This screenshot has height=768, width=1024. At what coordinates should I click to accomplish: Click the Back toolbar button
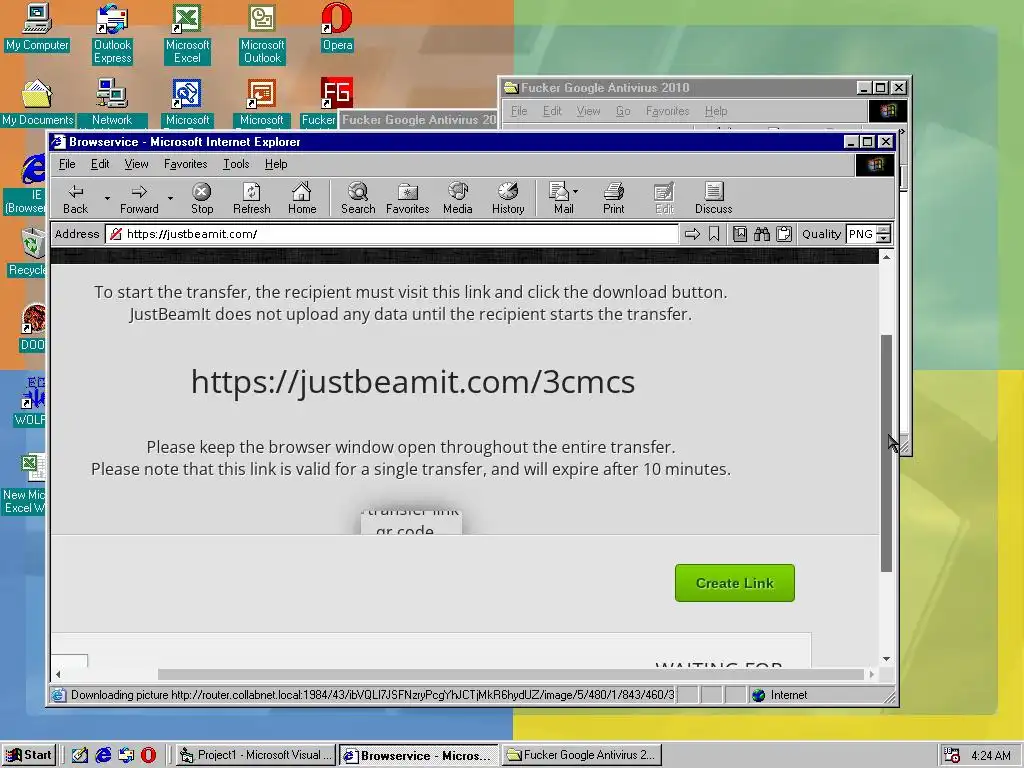pos(75,199)
